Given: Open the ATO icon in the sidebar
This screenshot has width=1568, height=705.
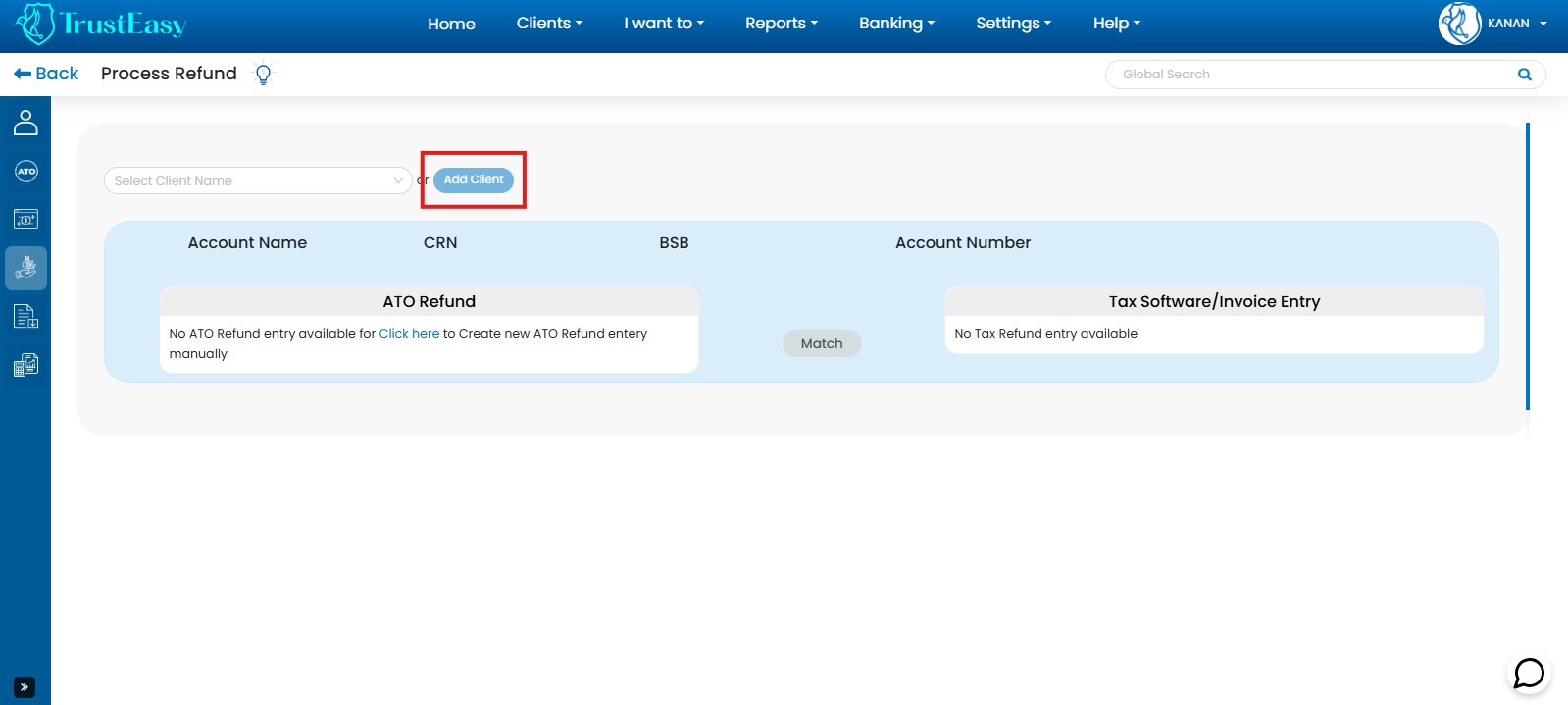Looking at the screenshot, I should 25,172.
